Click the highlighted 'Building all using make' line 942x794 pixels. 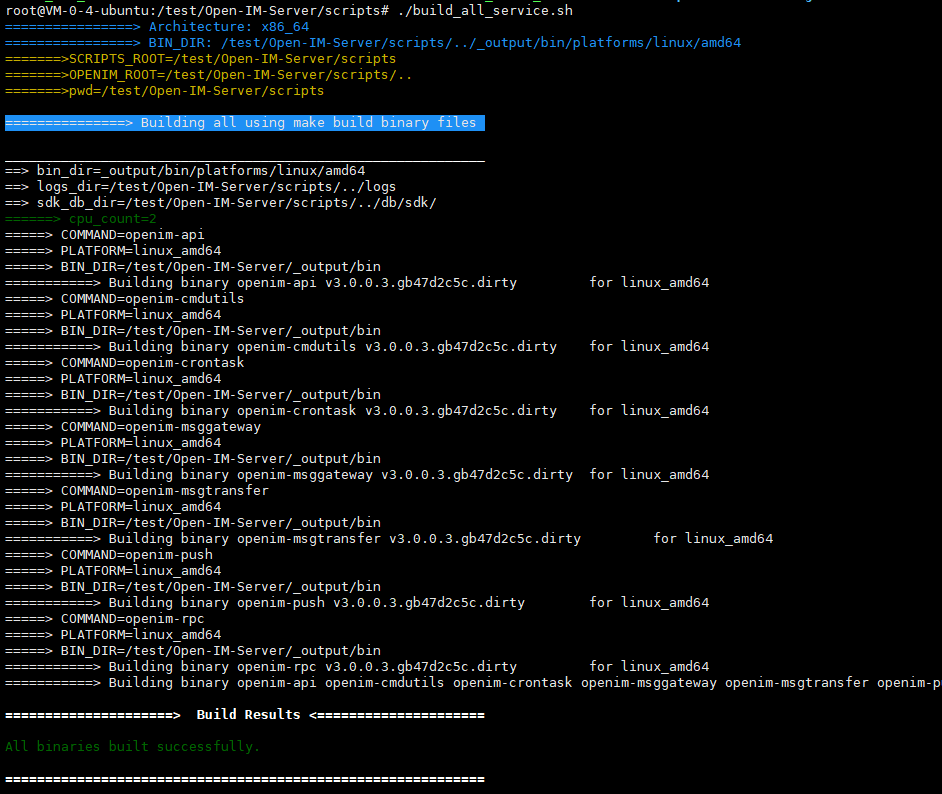point(245,123)
